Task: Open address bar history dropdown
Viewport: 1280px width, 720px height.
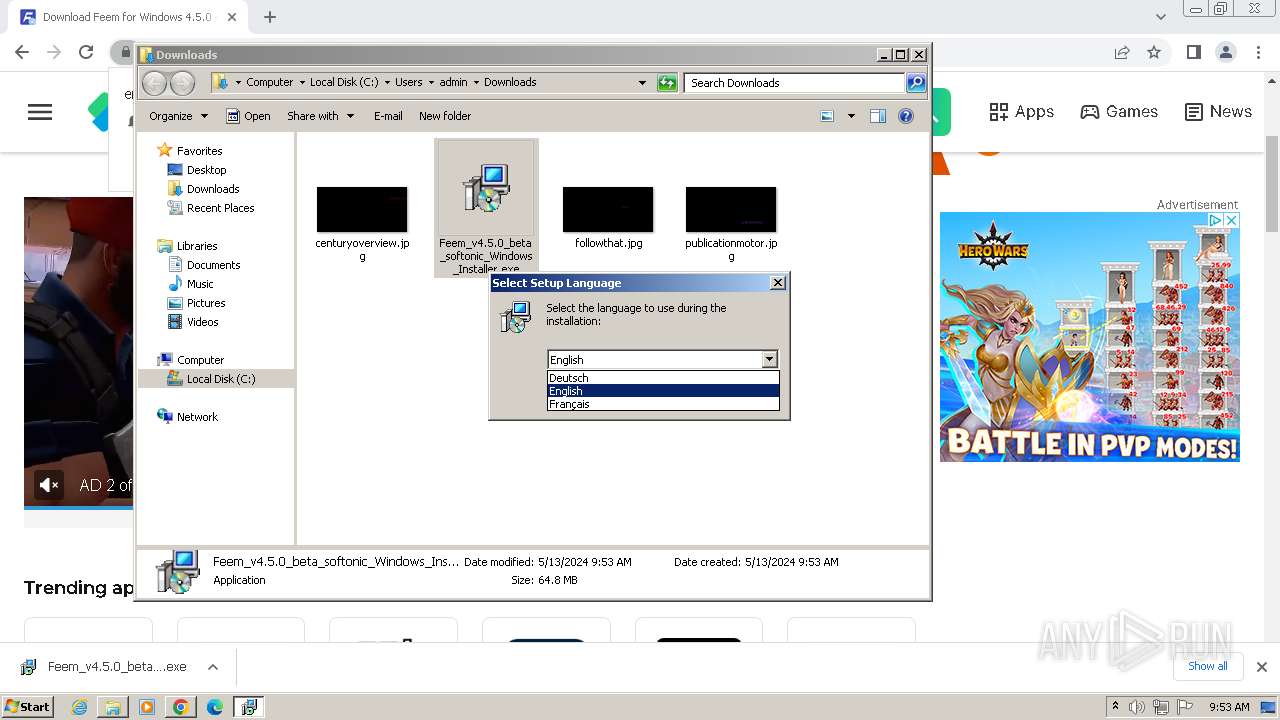Action: pos(642,83)
